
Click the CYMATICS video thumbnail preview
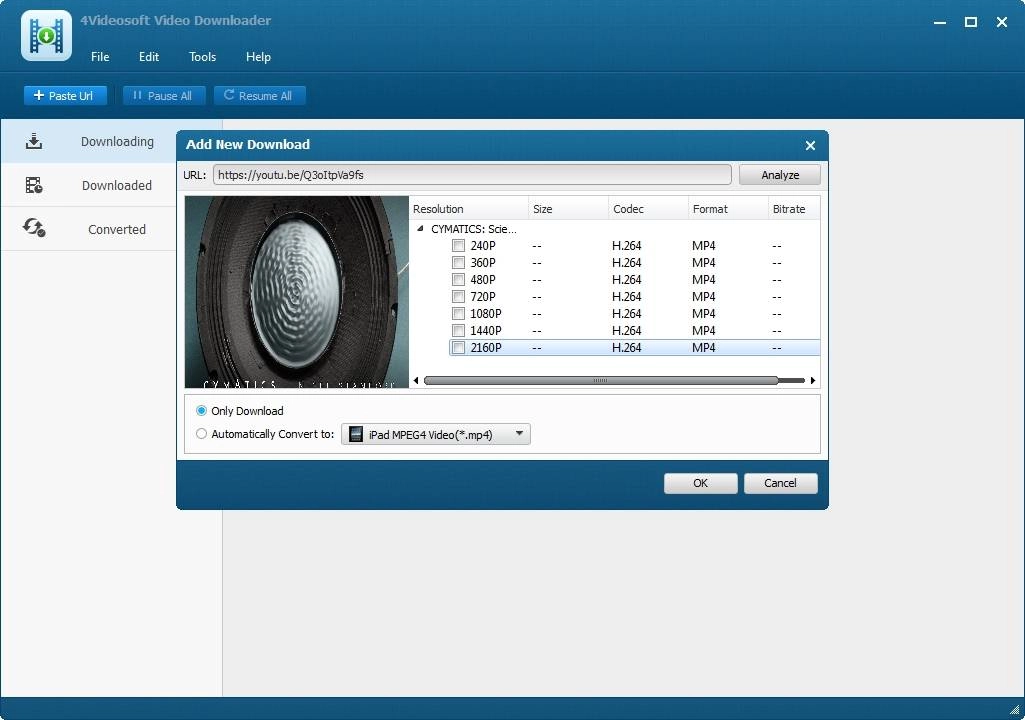point(297,292)
